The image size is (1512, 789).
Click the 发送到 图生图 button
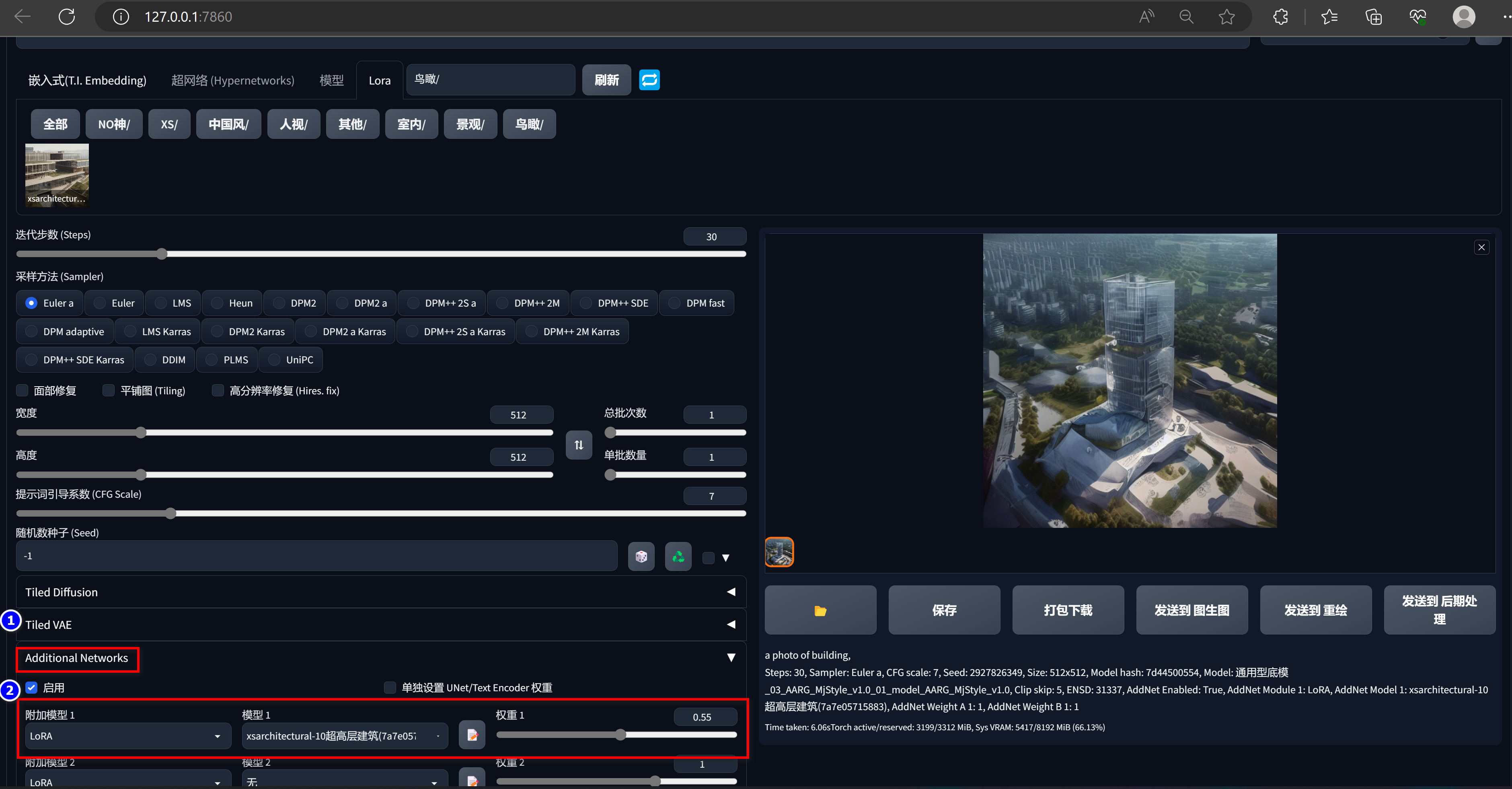tap(1192, 610)
